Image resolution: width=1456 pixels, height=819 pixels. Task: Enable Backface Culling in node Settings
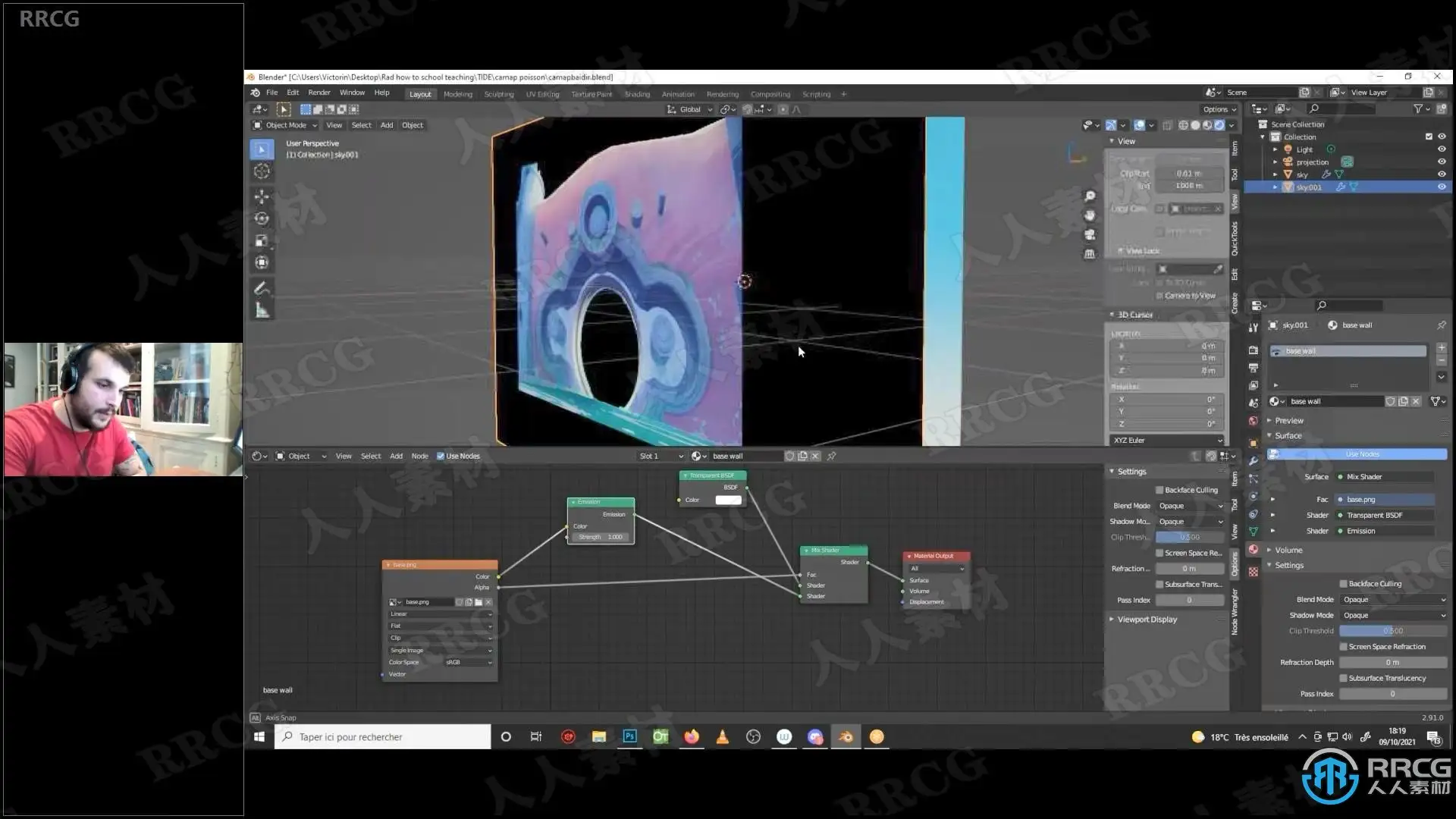coord(1159,490)
